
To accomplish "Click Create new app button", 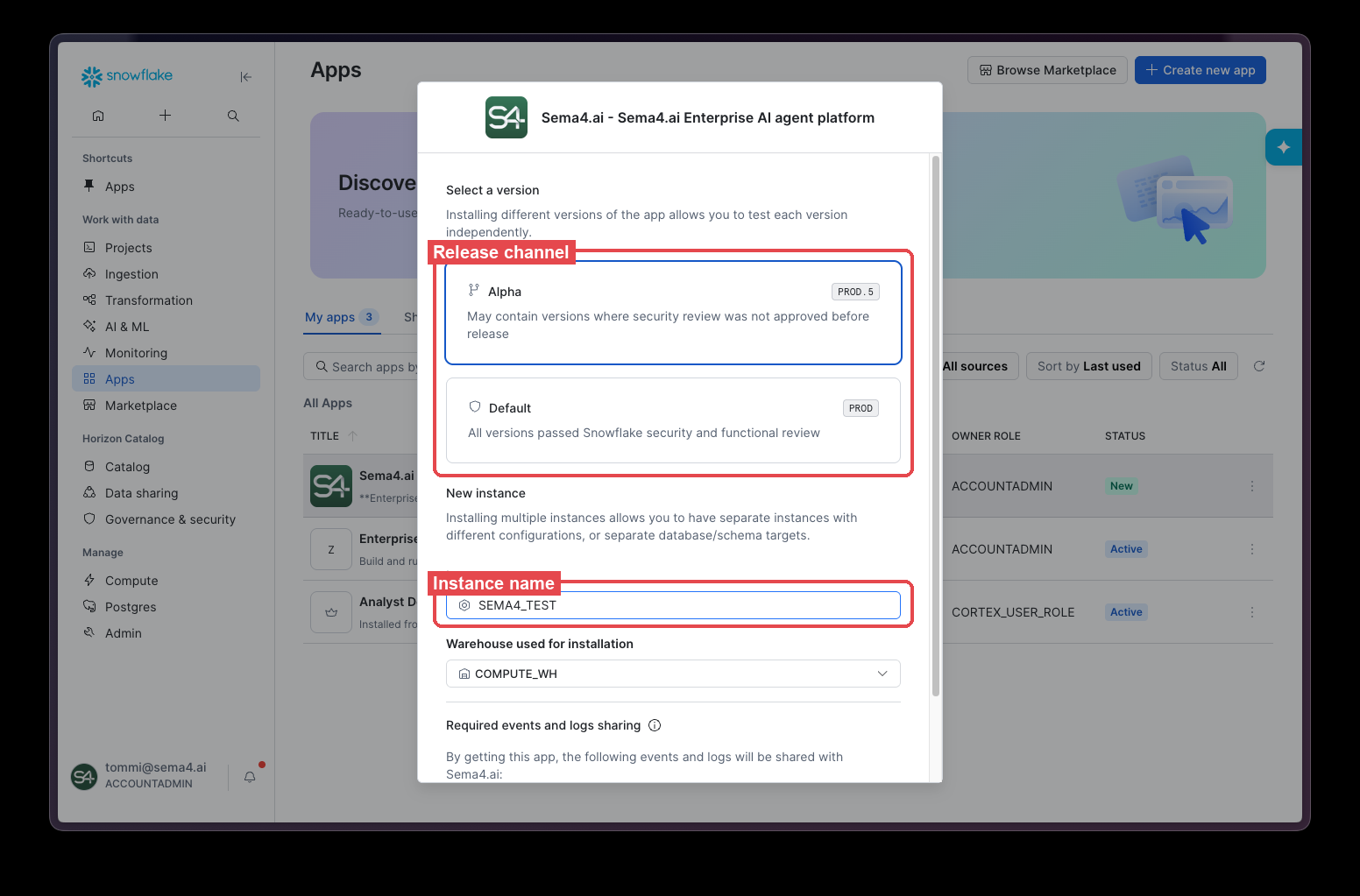I will click(1201, 70).
